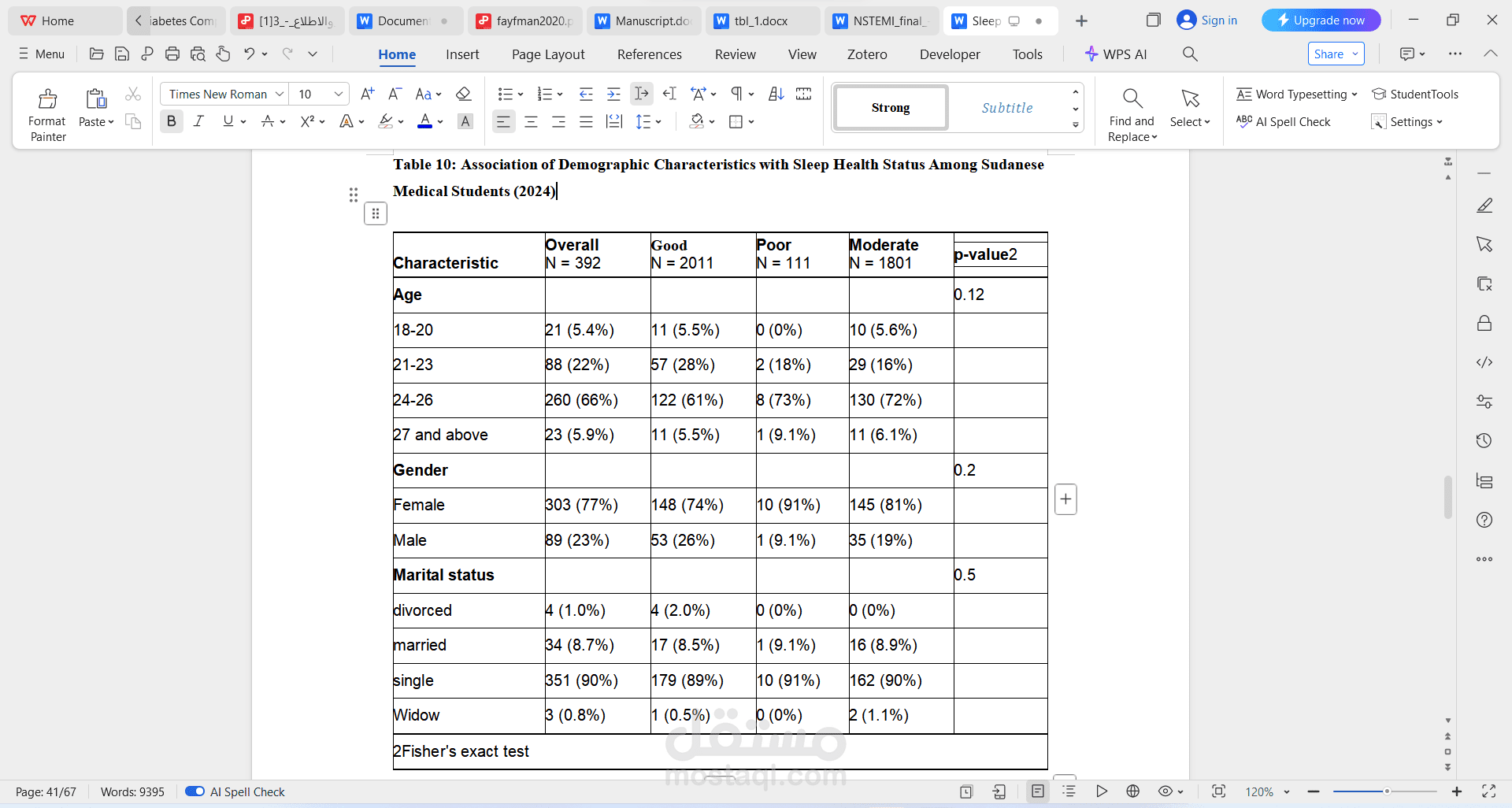Click the Sign in link
Viewport: 1512px width, 808px height.
[1207, 20]
